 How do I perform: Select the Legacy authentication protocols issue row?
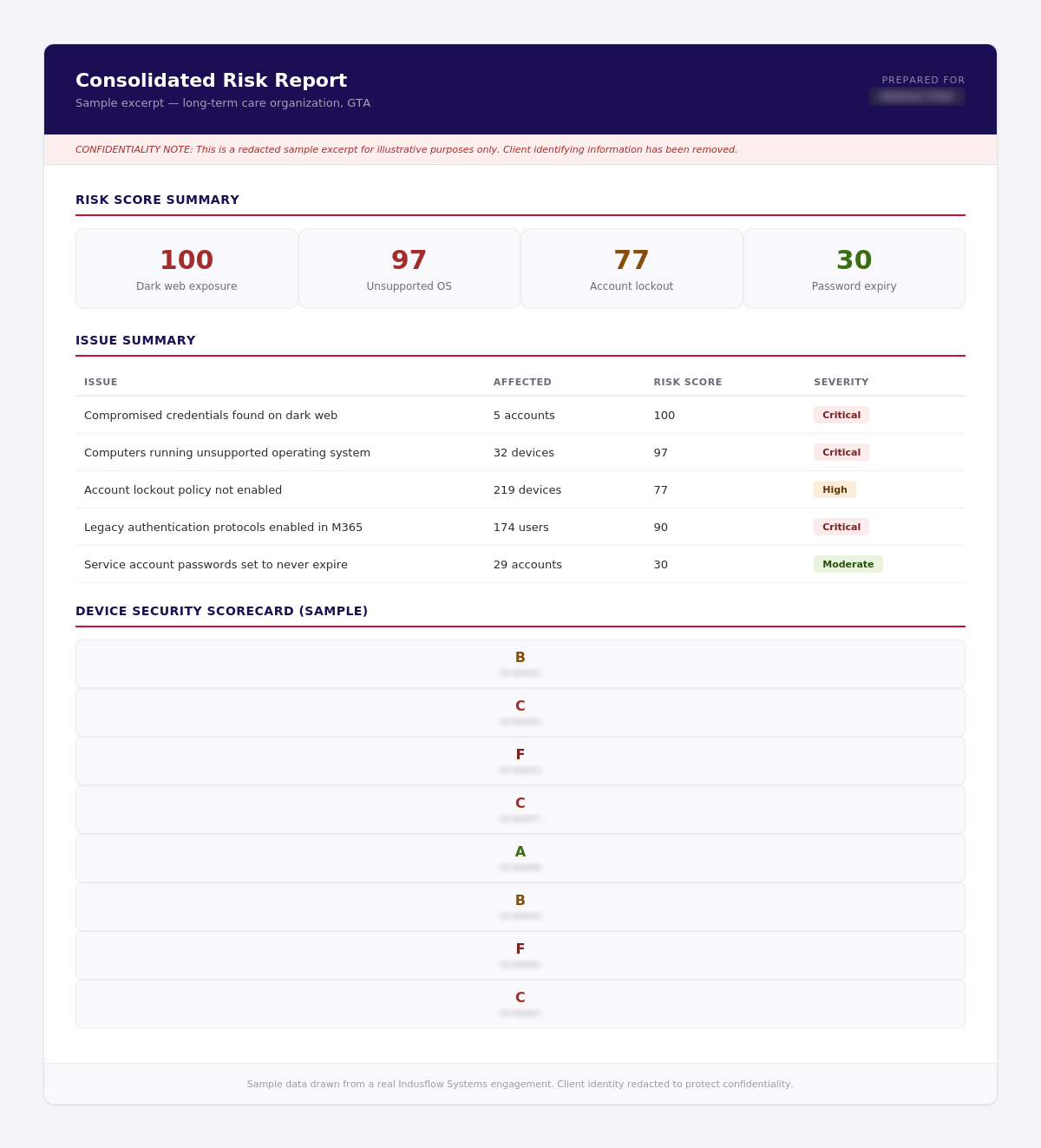click(x=520, y=527)
